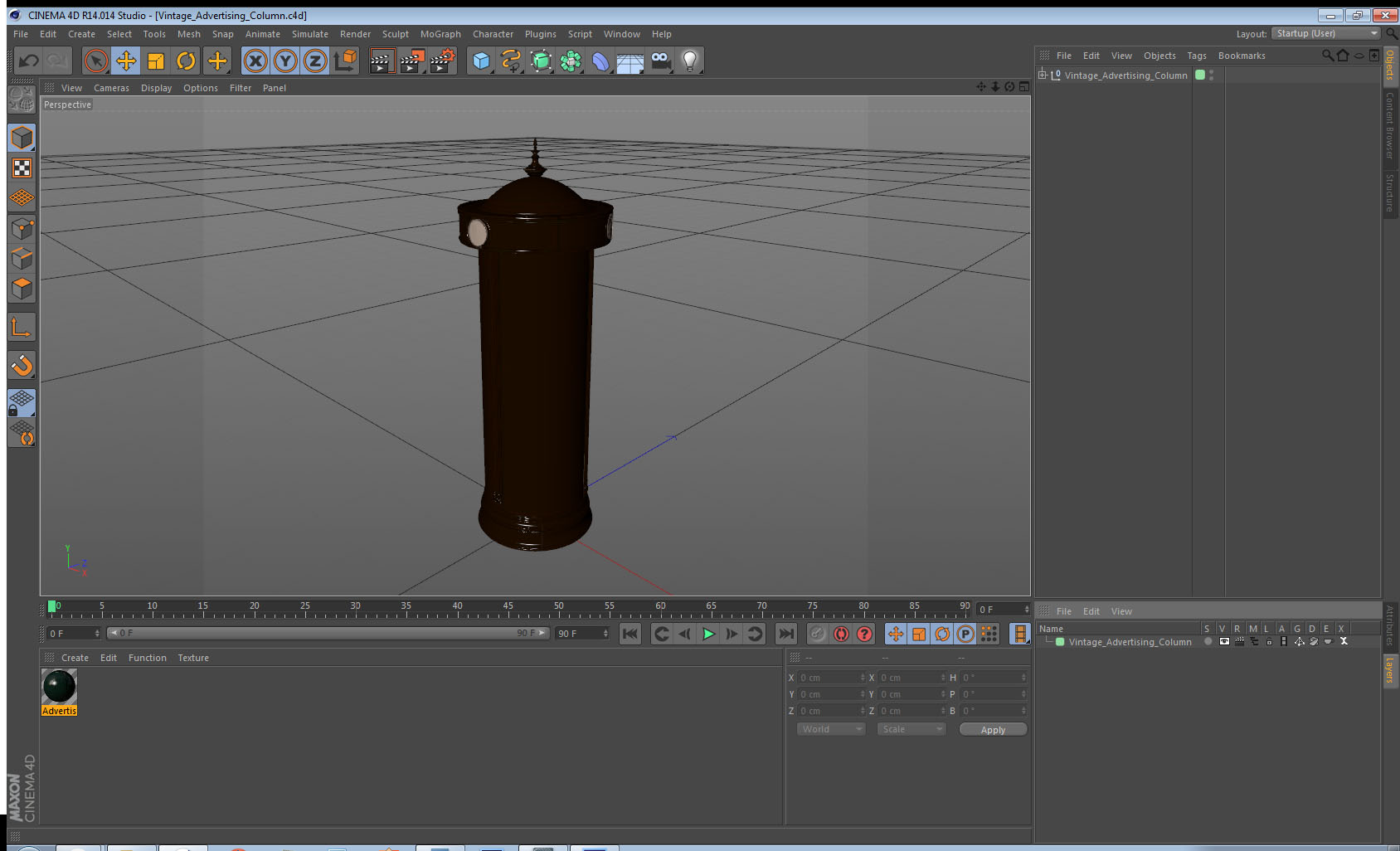Add a floor environment object
The width and height of the screenshot is (1400, 851).
click(x=630, y=61)
